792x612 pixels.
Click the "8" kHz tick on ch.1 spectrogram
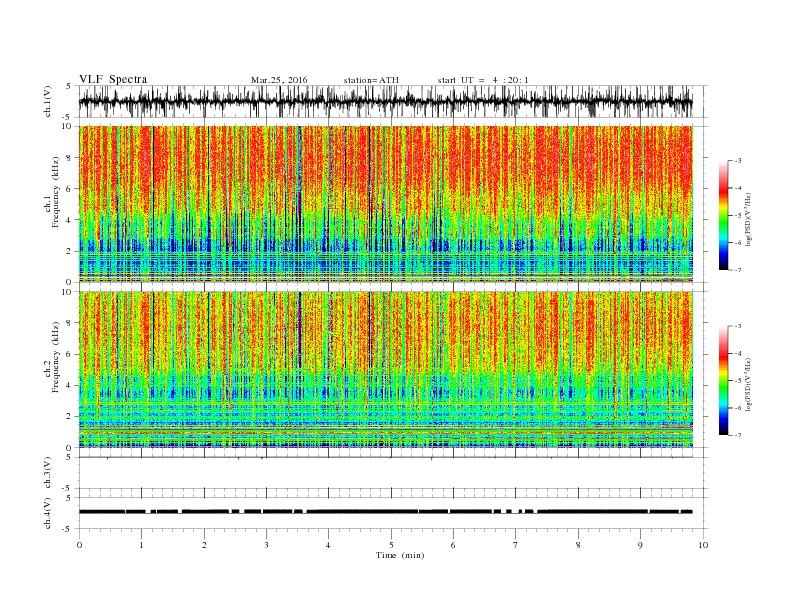point(70,158)
